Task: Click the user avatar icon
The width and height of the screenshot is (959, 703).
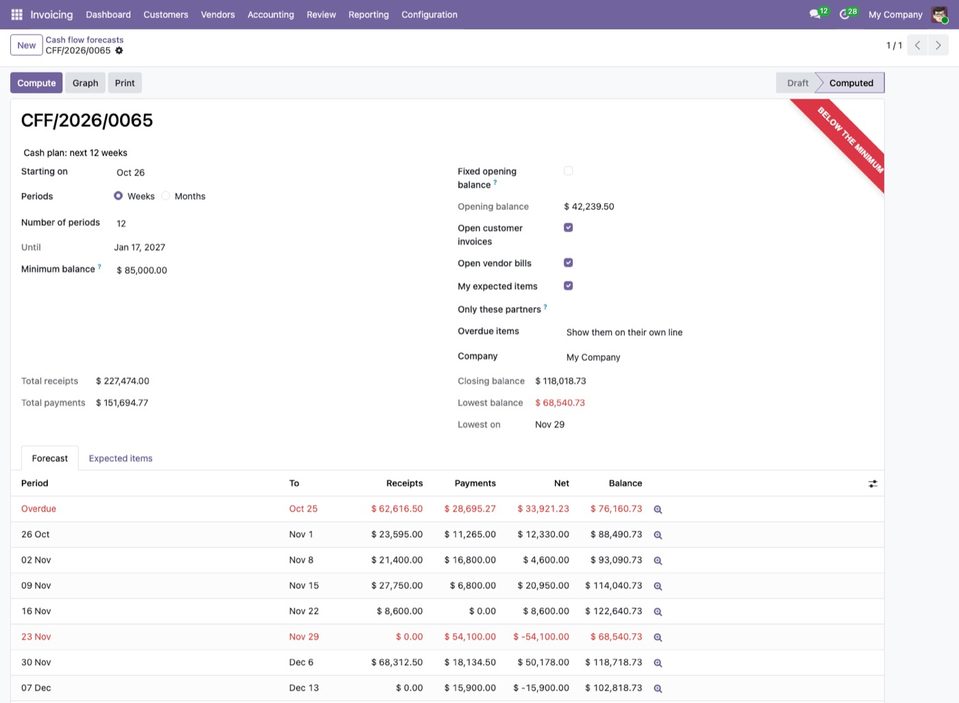Action: point(939,14)
